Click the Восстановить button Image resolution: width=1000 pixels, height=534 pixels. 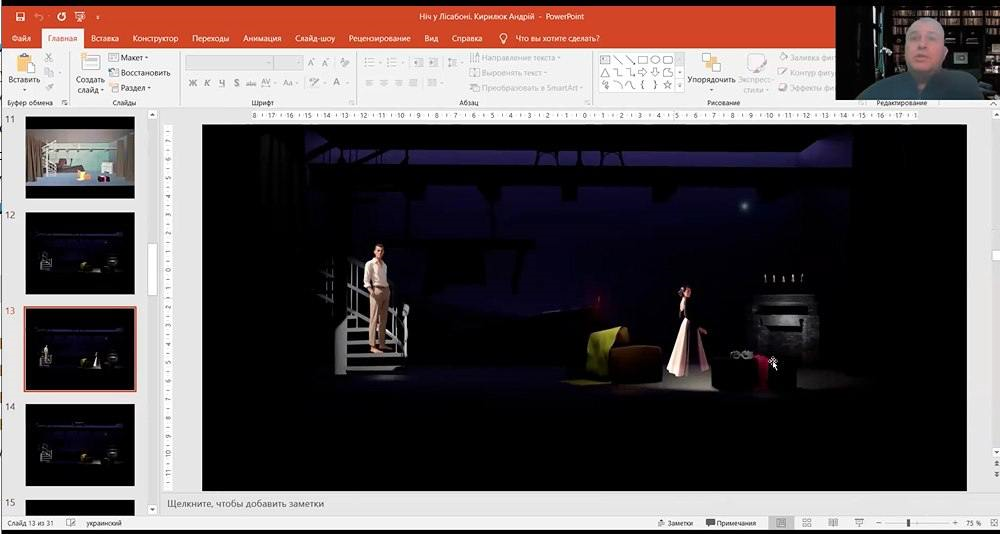click(140, 73)
